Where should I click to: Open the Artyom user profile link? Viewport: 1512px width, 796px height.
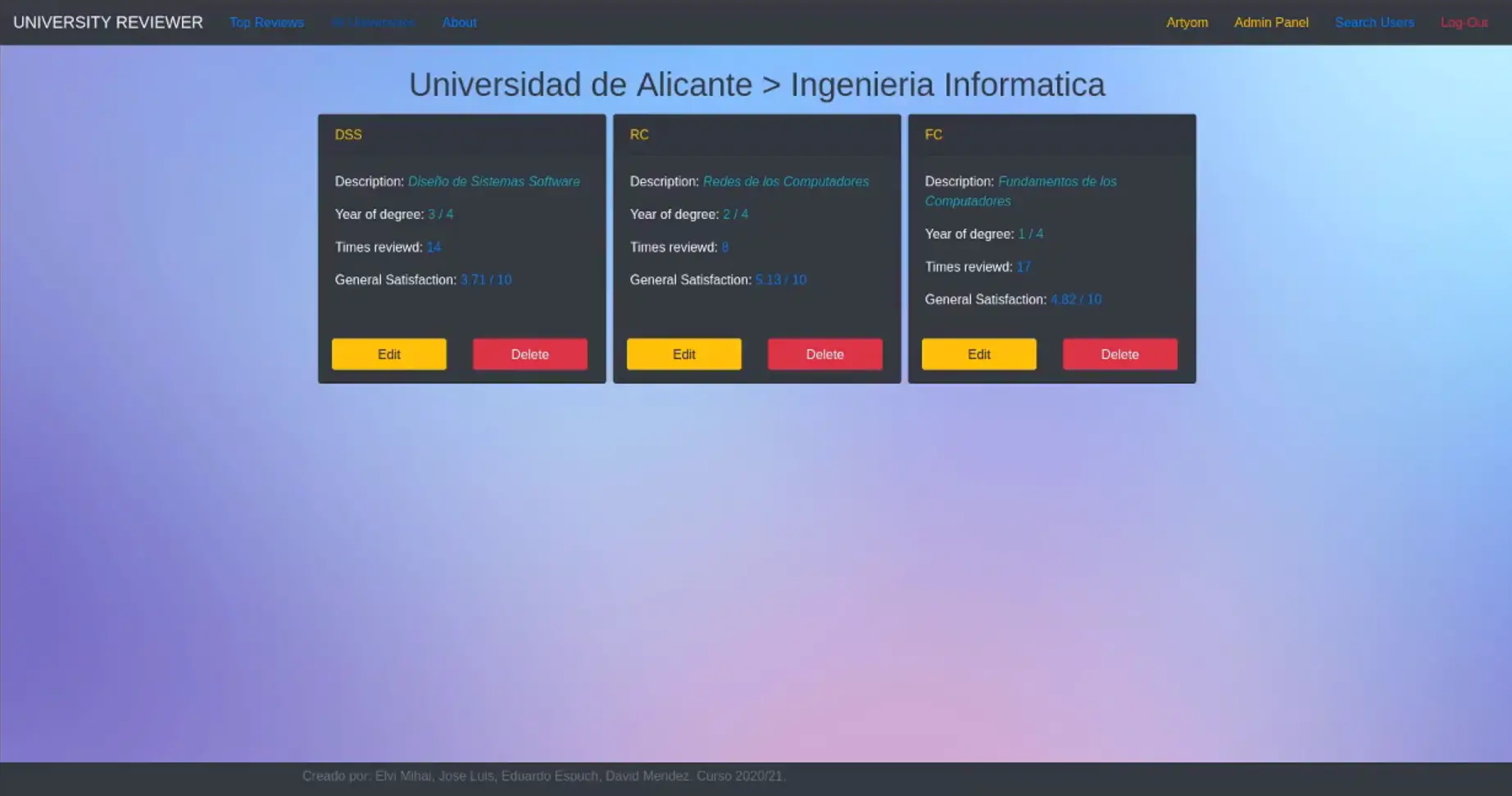coord(1187,22)
